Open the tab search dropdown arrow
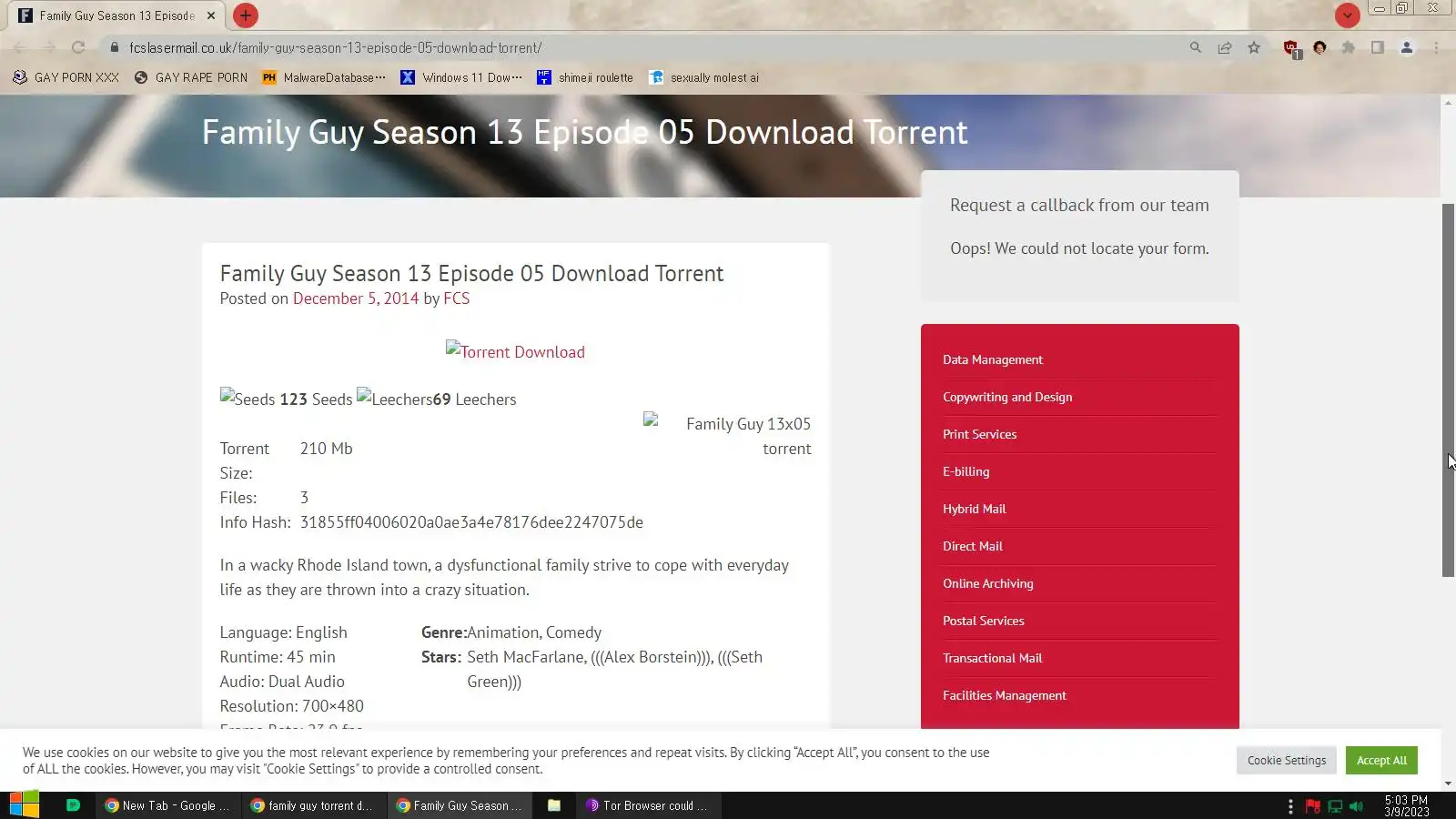1456x819 pixels. coord(1347,15)
